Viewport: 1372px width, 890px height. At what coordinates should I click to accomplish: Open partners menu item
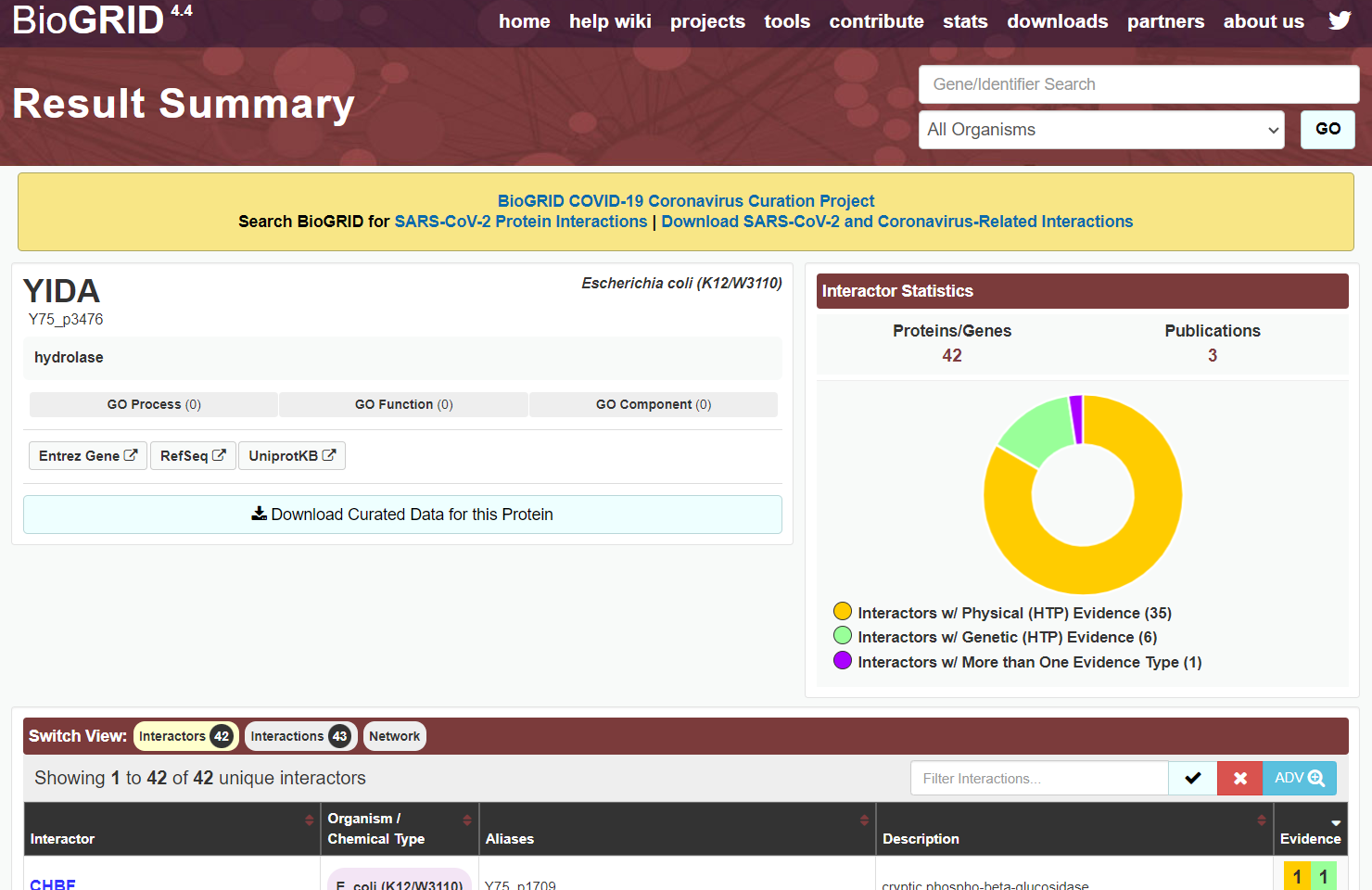coord(1165,21)
